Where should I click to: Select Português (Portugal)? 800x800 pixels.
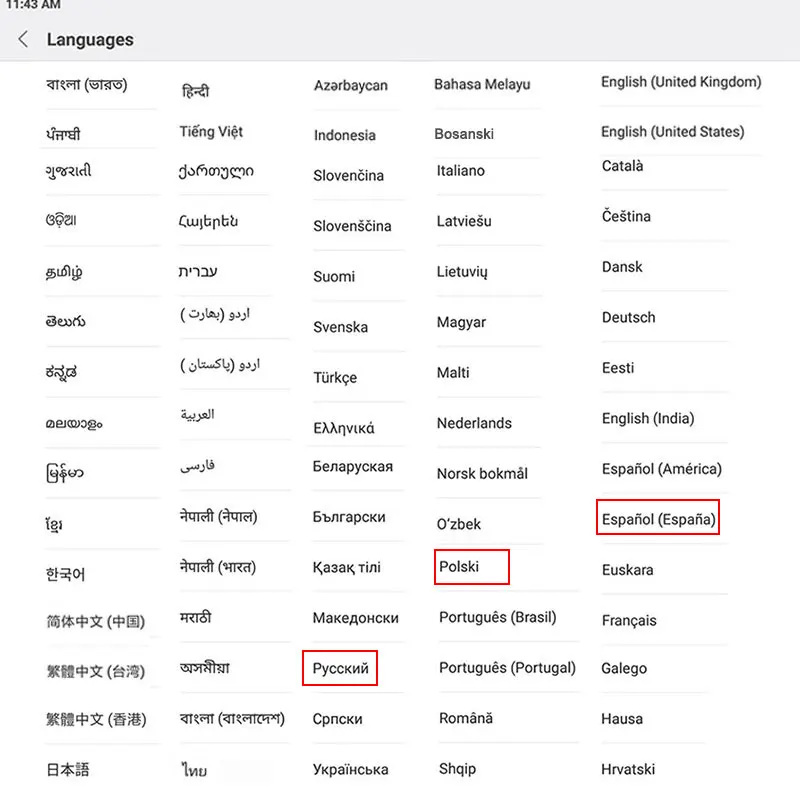[x=507, y=668]
